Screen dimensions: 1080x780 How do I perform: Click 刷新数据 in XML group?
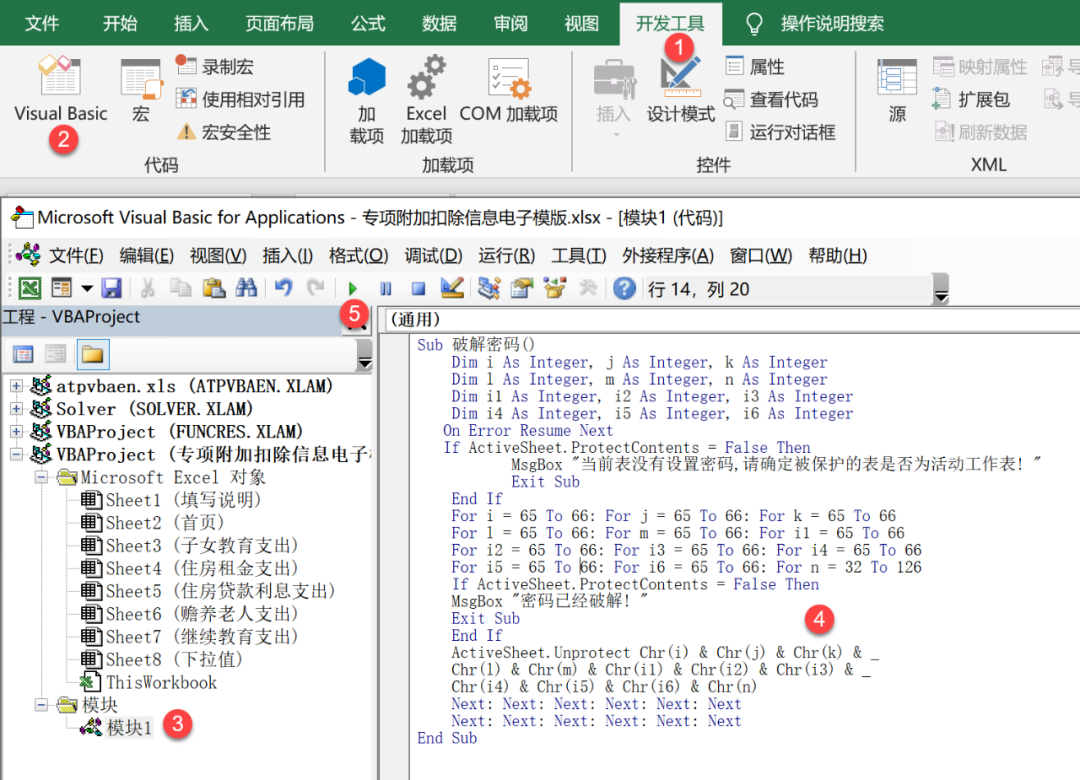(981, 132)
